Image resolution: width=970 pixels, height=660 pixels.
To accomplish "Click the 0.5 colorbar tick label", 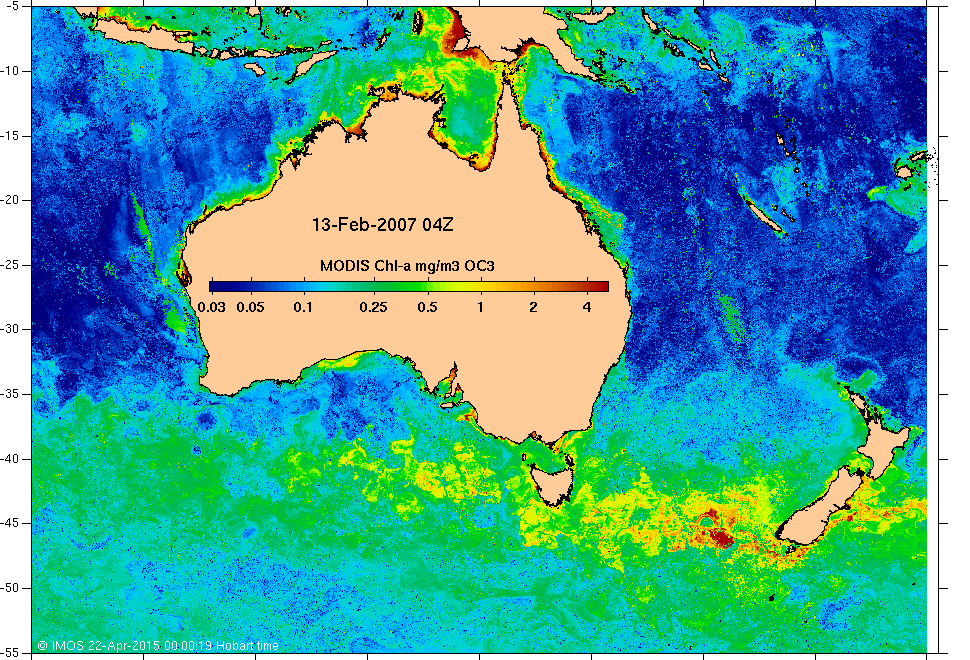I will point(427,307).
